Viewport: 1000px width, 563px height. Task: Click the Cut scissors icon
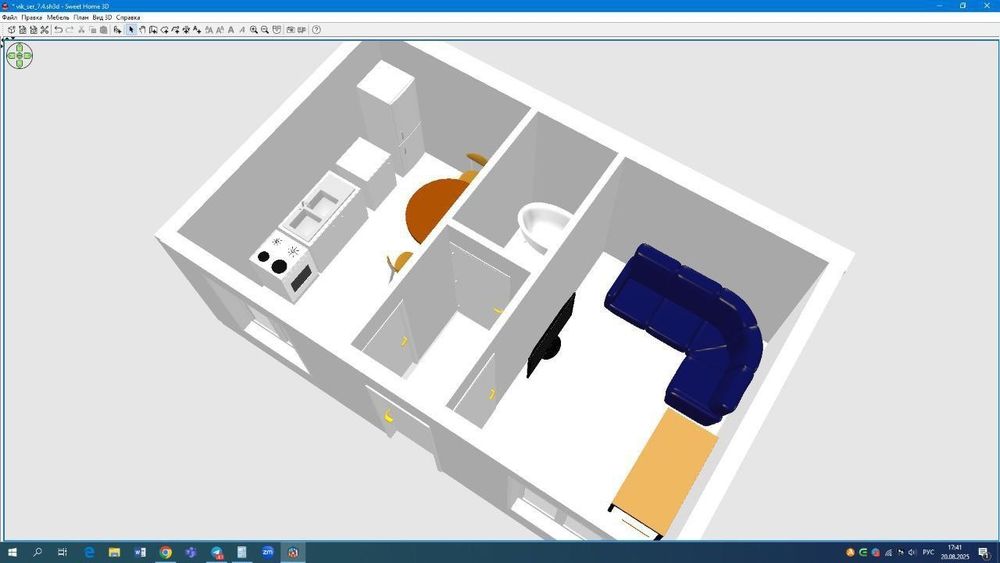[x=81, y=30]
